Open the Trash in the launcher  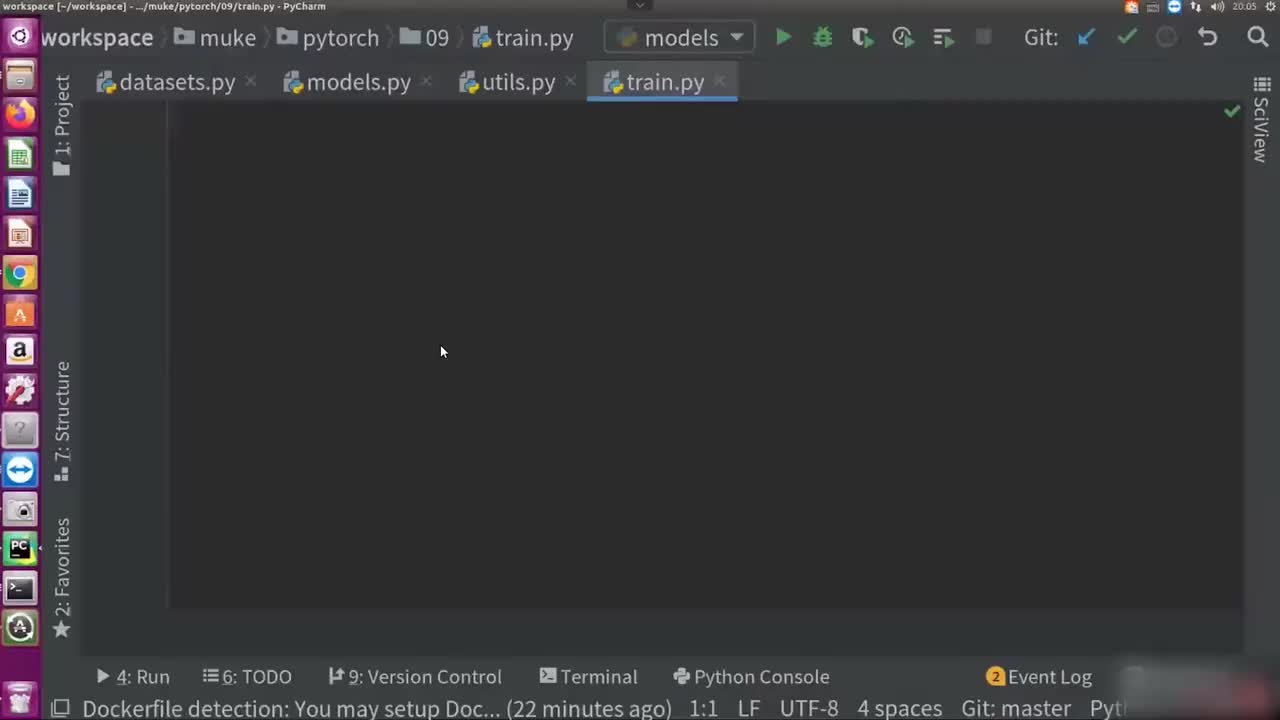[20, 697]
